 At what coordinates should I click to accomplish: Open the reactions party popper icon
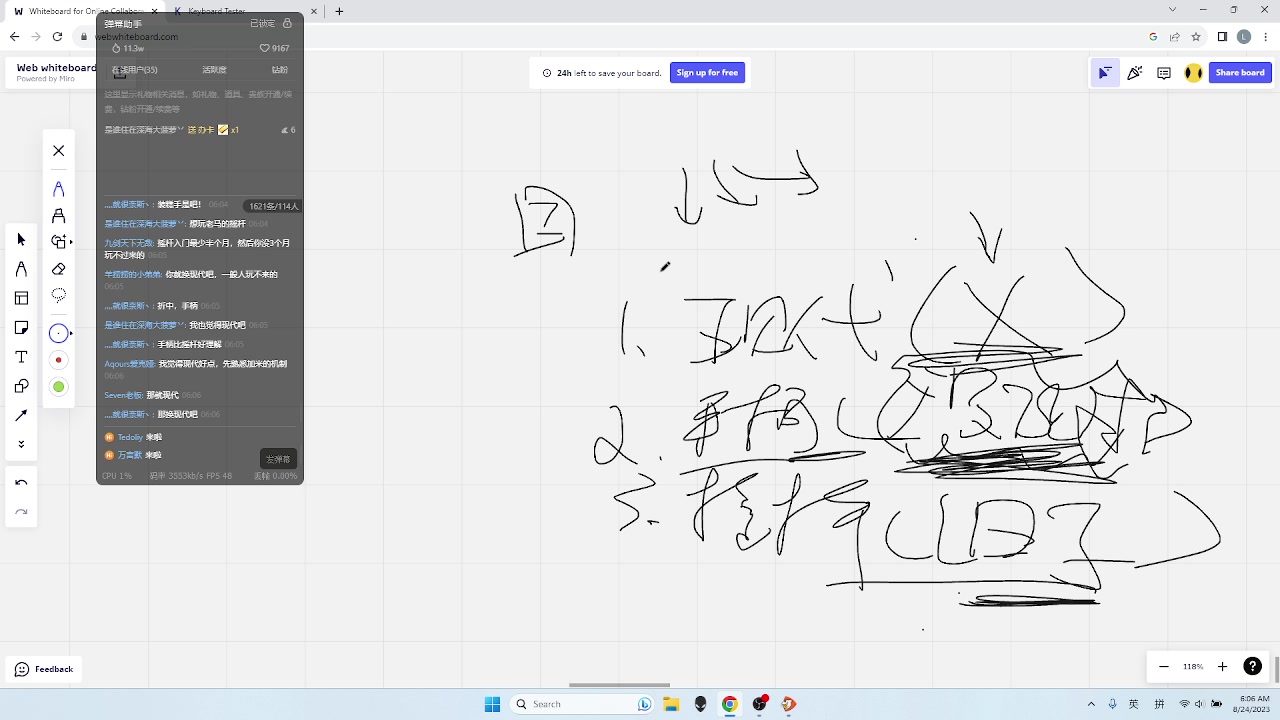click(x=1135, y=73)
